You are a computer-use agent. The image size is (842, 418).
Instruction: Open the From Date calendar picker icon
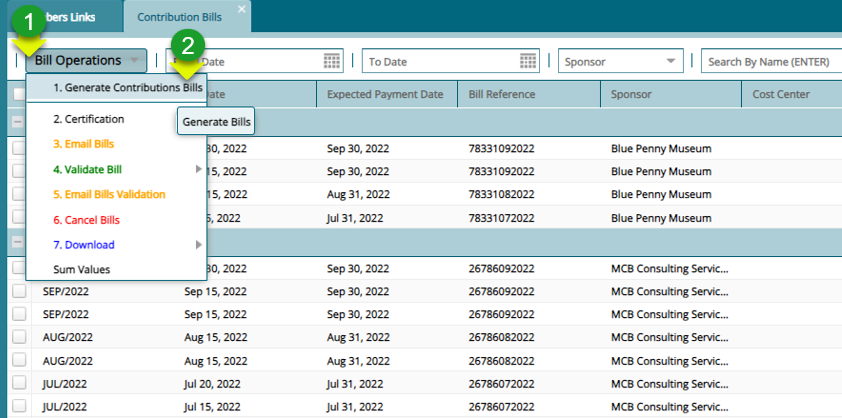pos(332,61)
